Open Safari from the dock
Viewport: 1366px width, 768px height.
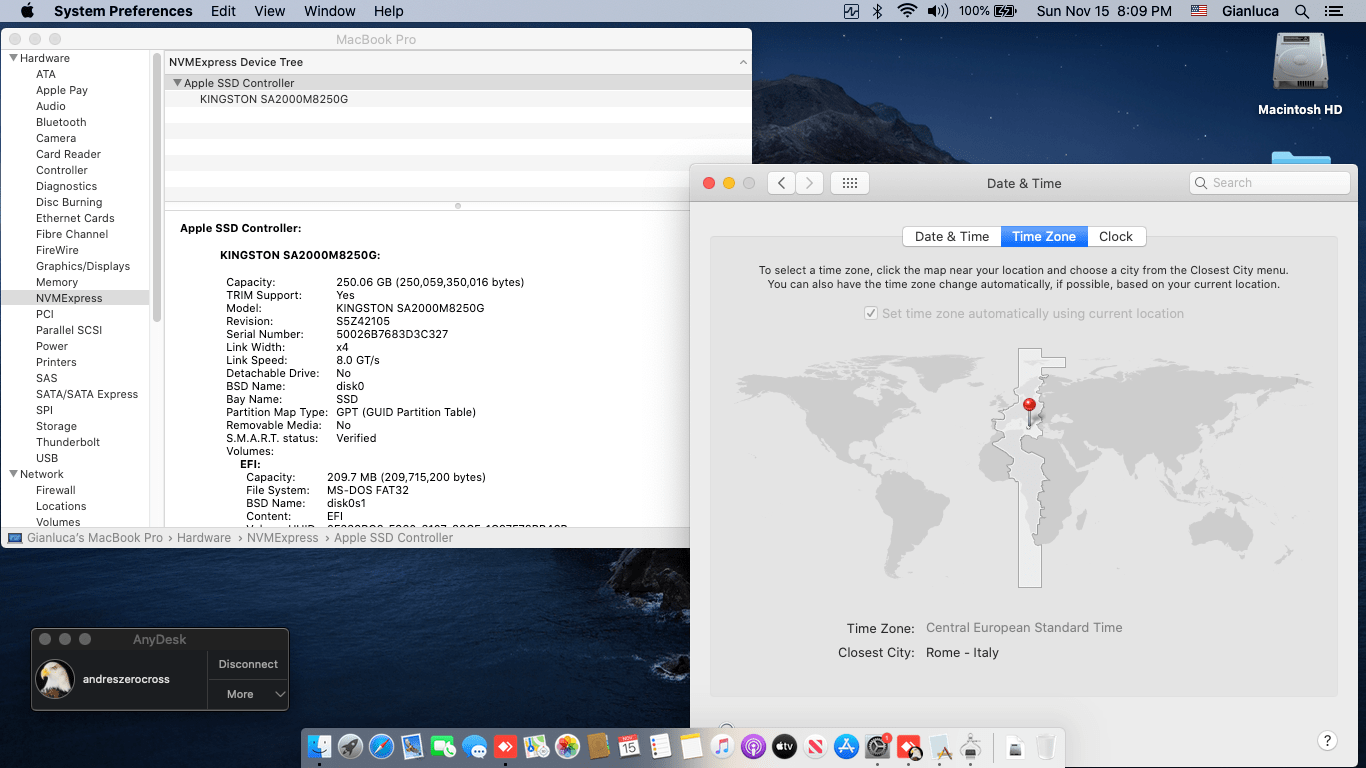381,746
